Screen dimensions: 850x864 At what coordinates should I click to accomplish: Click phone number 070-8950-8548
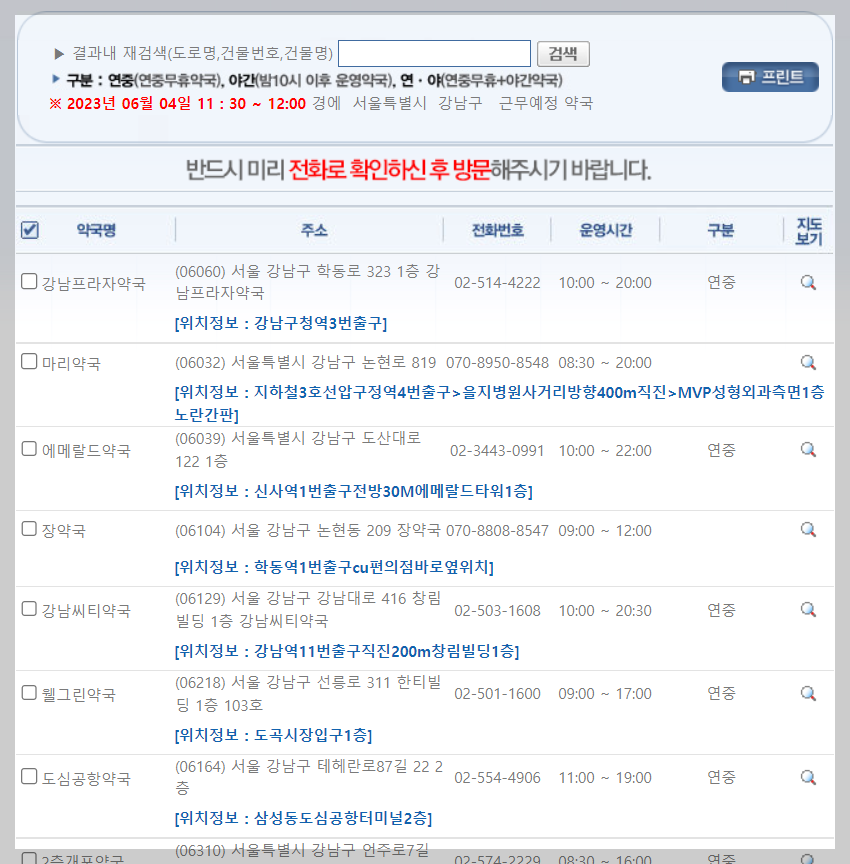(x=497, y=363)
